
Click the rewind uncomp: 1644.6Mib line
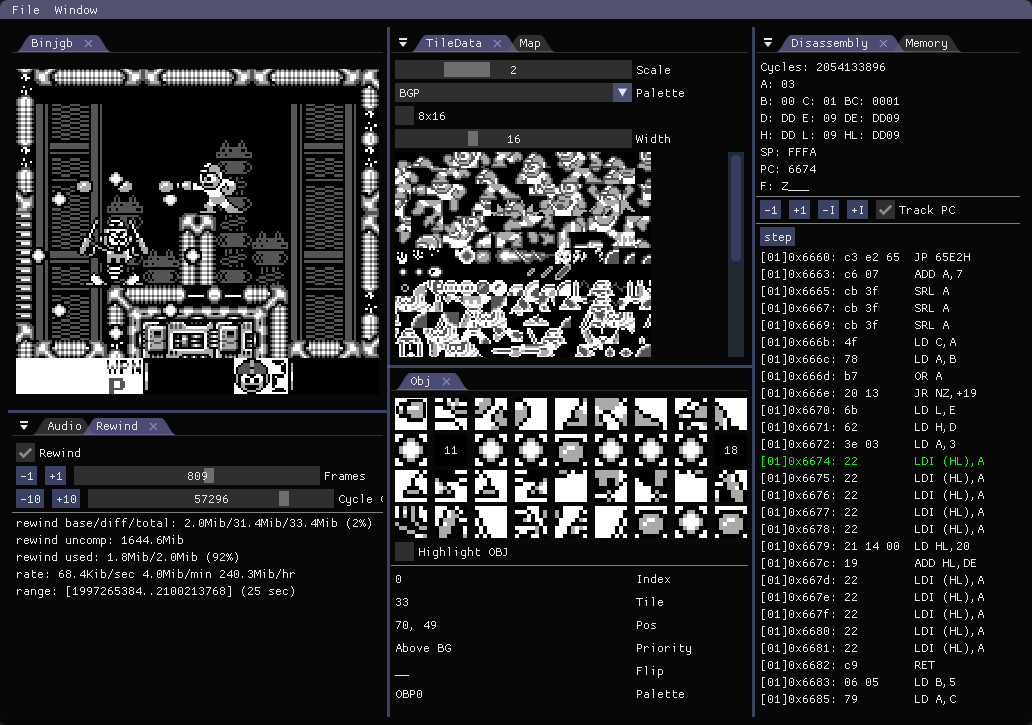[x=99, y=539]
